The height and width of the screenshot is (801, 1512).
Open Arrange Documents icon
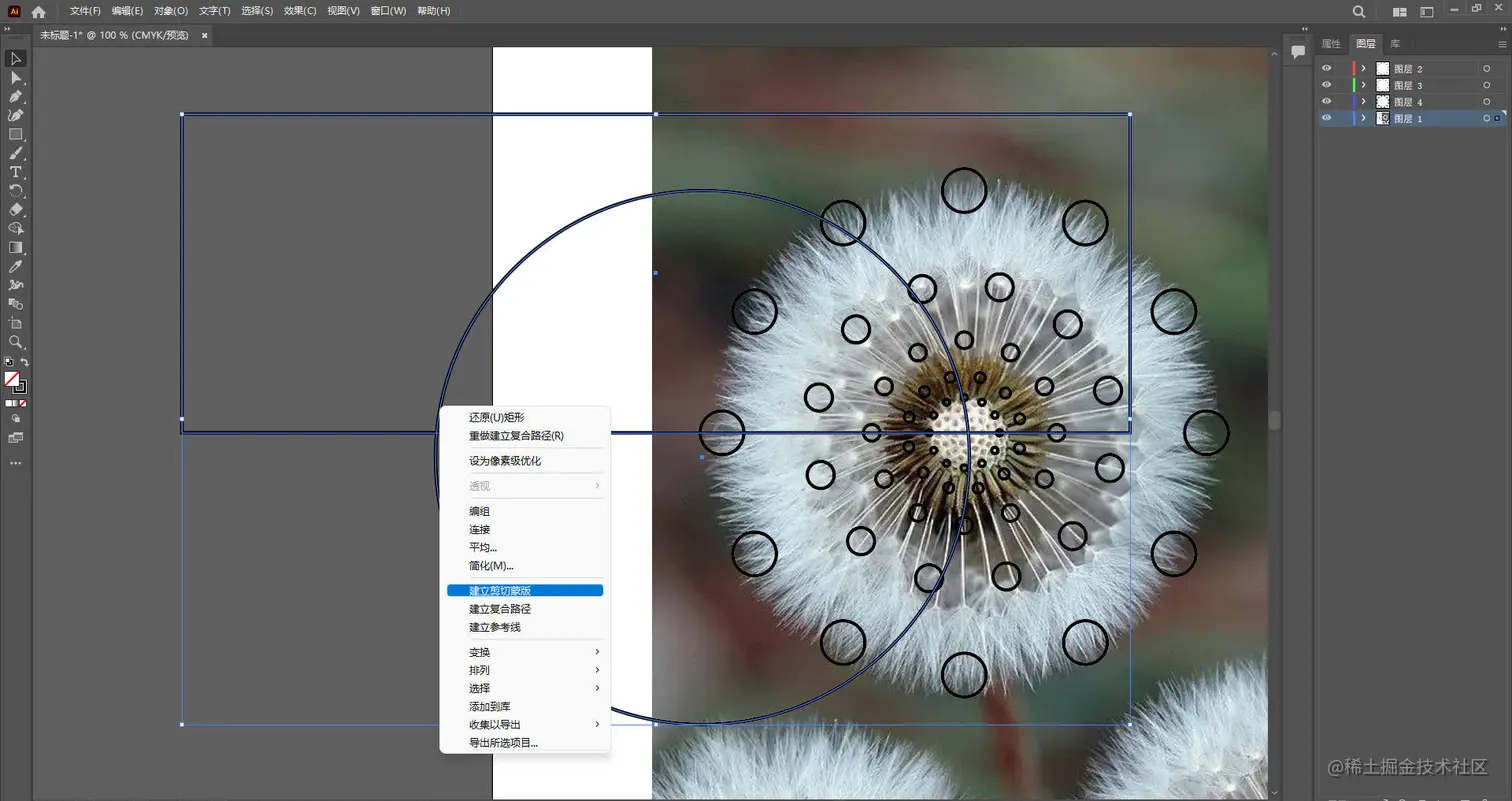point(1400,12)
